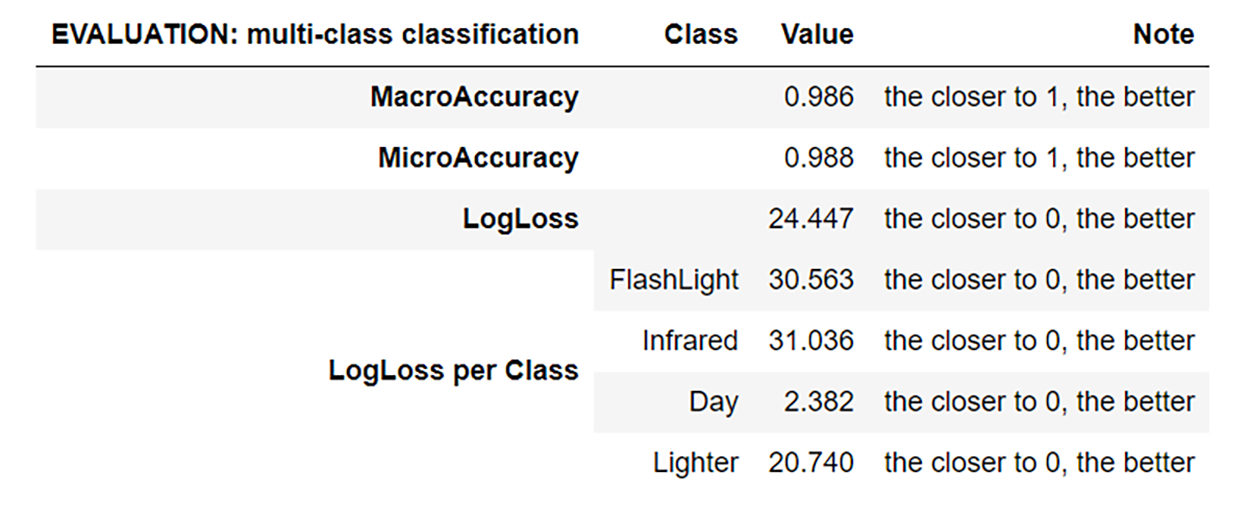Select the Day value 2.382
Viewport: 1250px width, 519px height.
pos(819,402)
